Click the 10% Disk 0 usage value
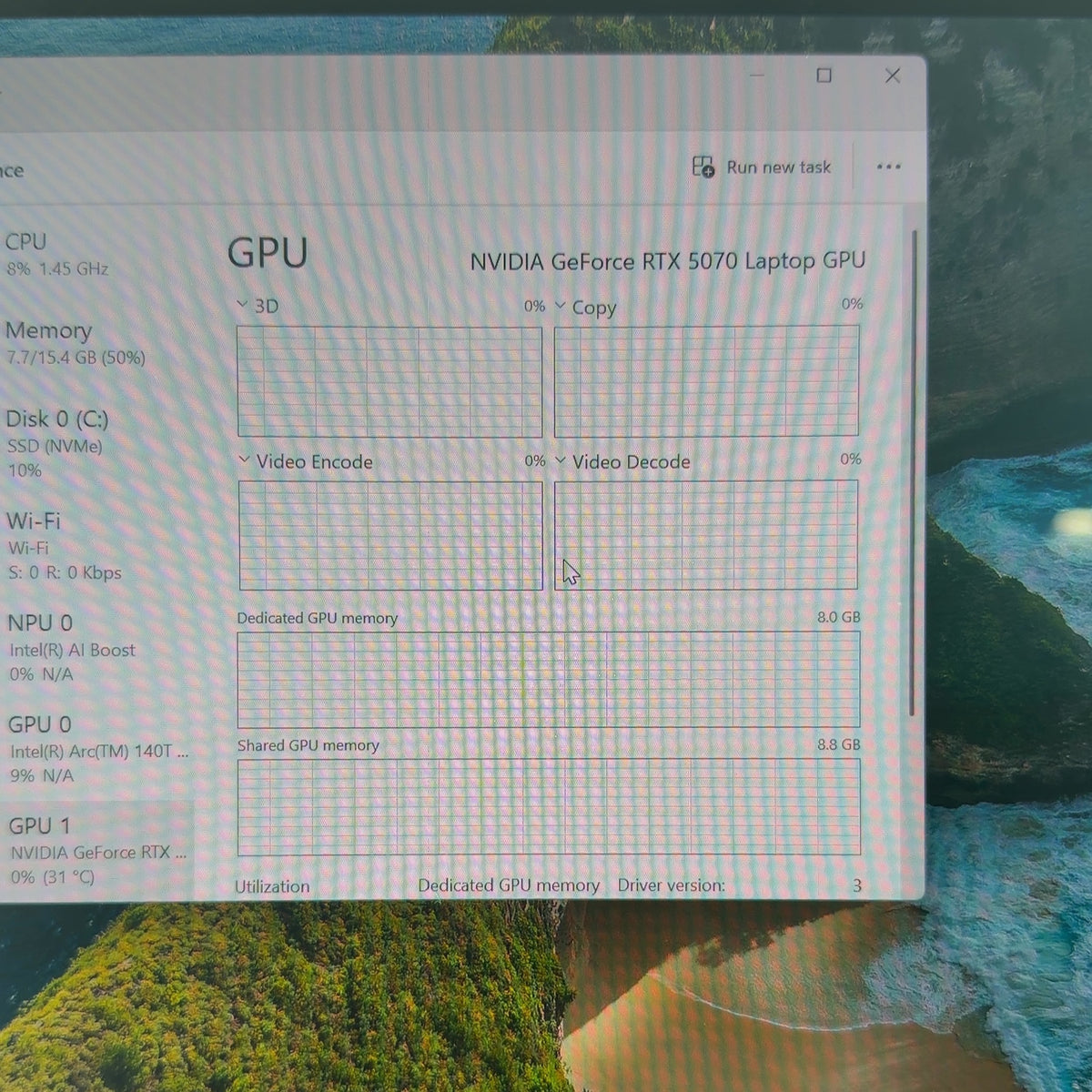1092x1092 pixels. [x=25, y=470]
